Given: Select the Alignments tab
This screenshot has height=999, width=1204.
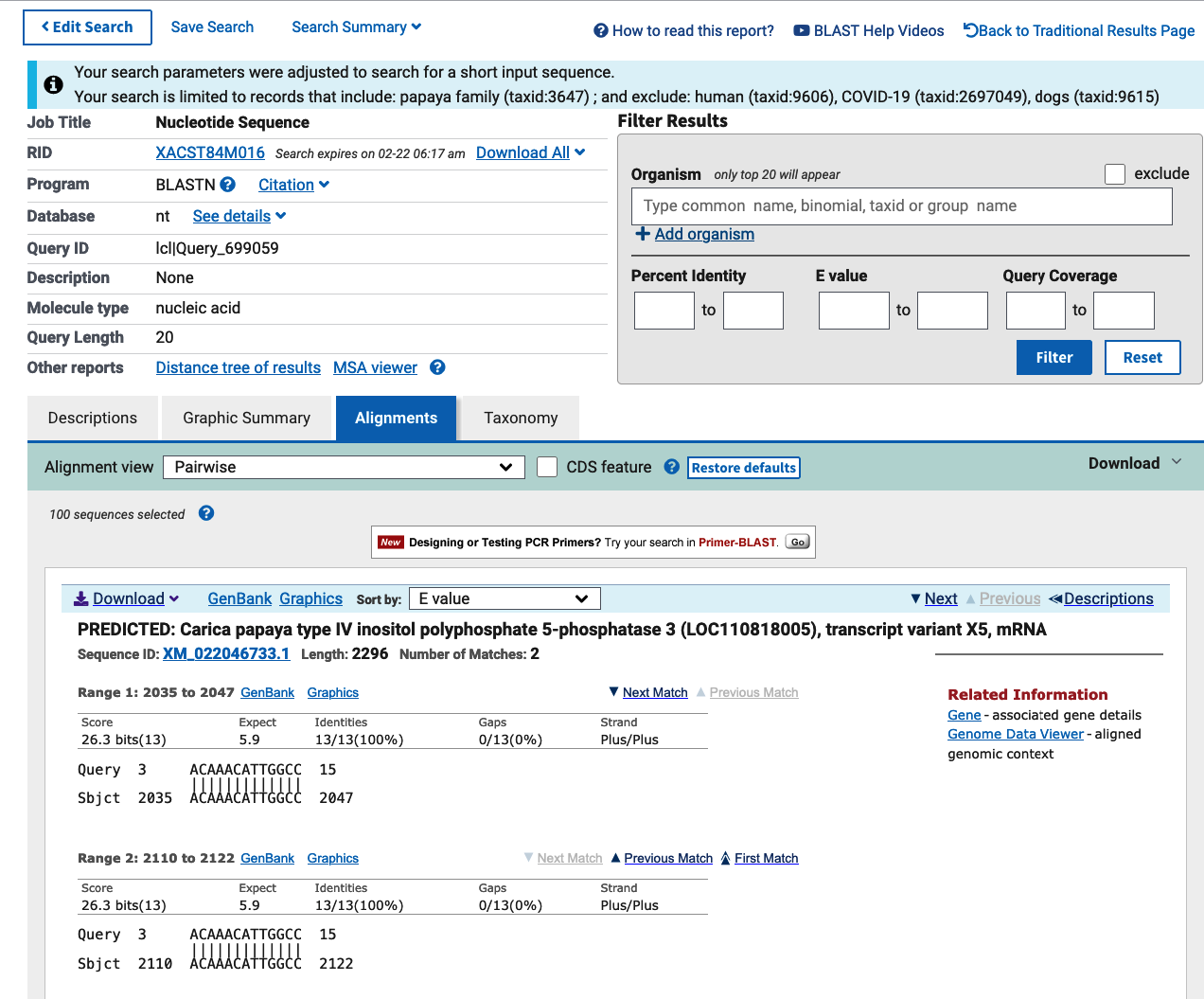Looking at the screenshot, I should (x=397, y=419).
